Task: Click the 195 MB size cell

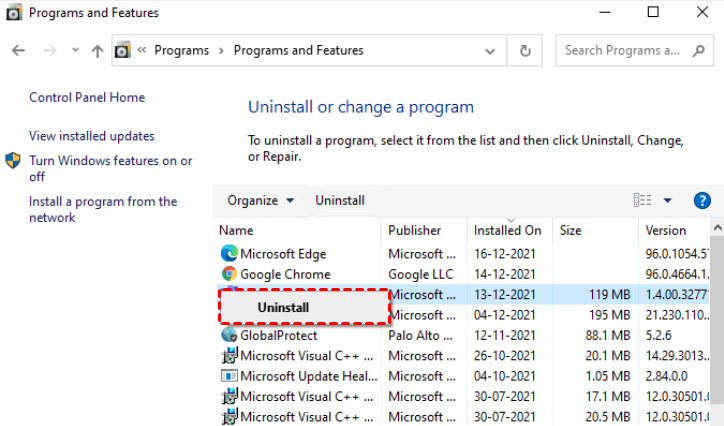Action: 609,315
